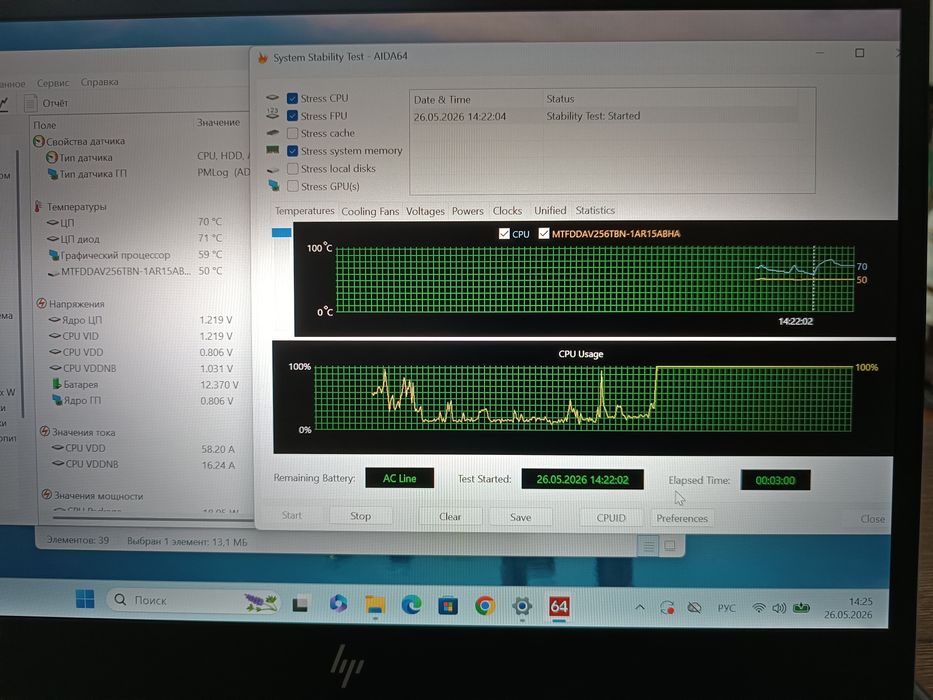Open Google Chrome from taskbar
This screenshot has height=700, width=933.
(485, 606)
